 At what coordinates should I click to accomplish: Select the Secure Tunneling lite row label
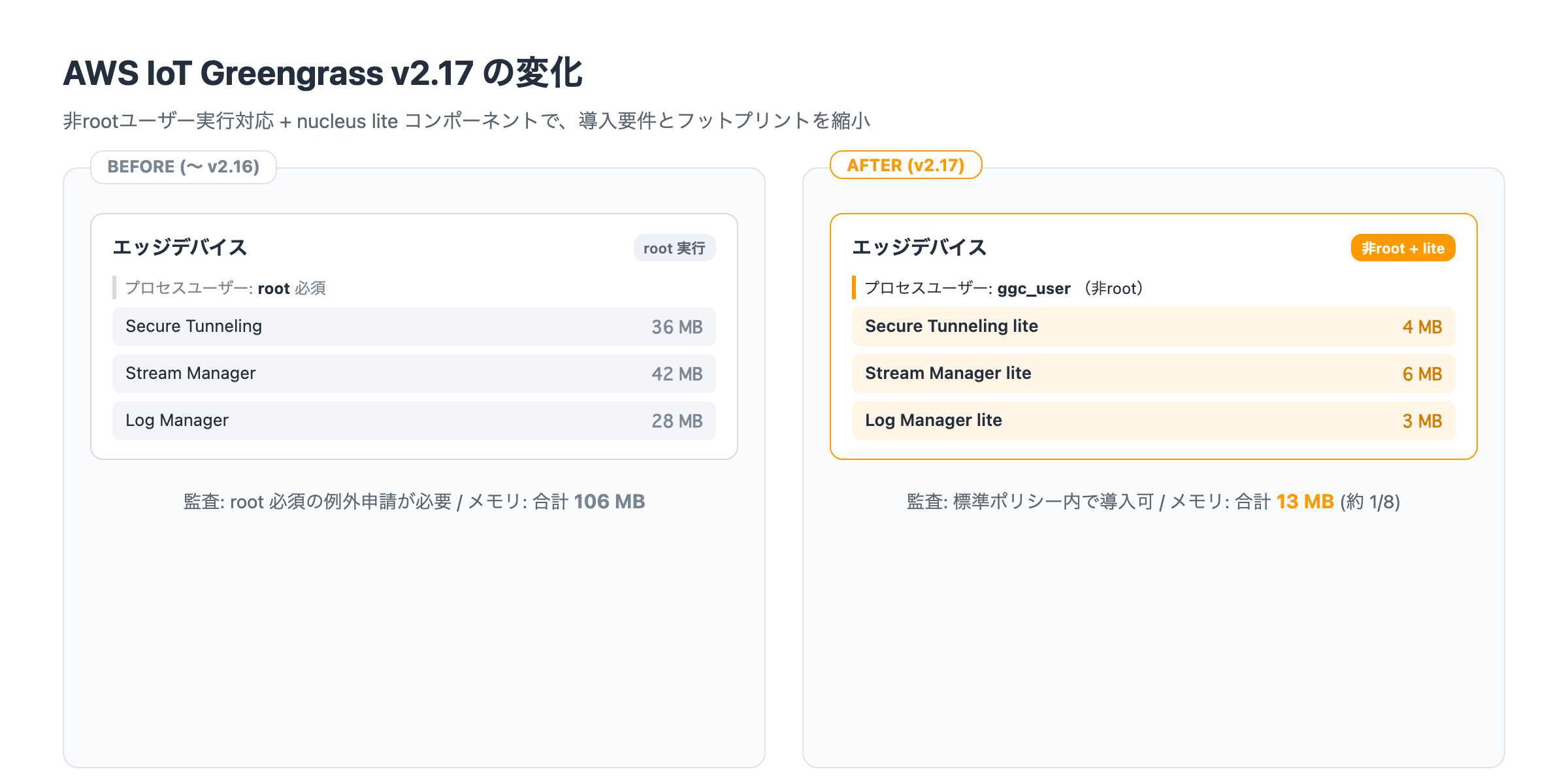click(951, 326)
